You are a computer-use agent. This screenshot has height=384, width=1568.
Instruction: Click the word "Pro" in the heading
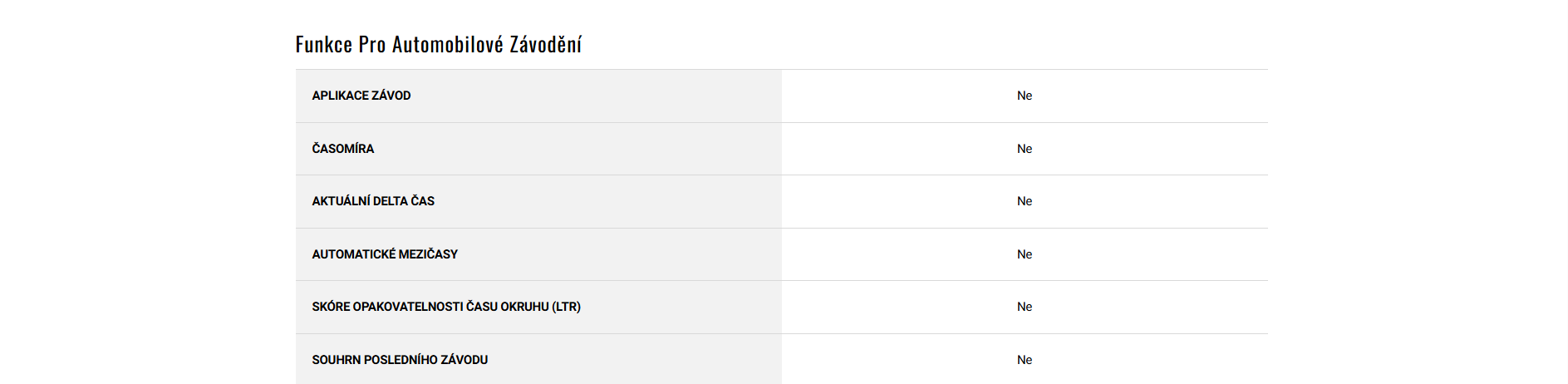click(x=371, y=45)
